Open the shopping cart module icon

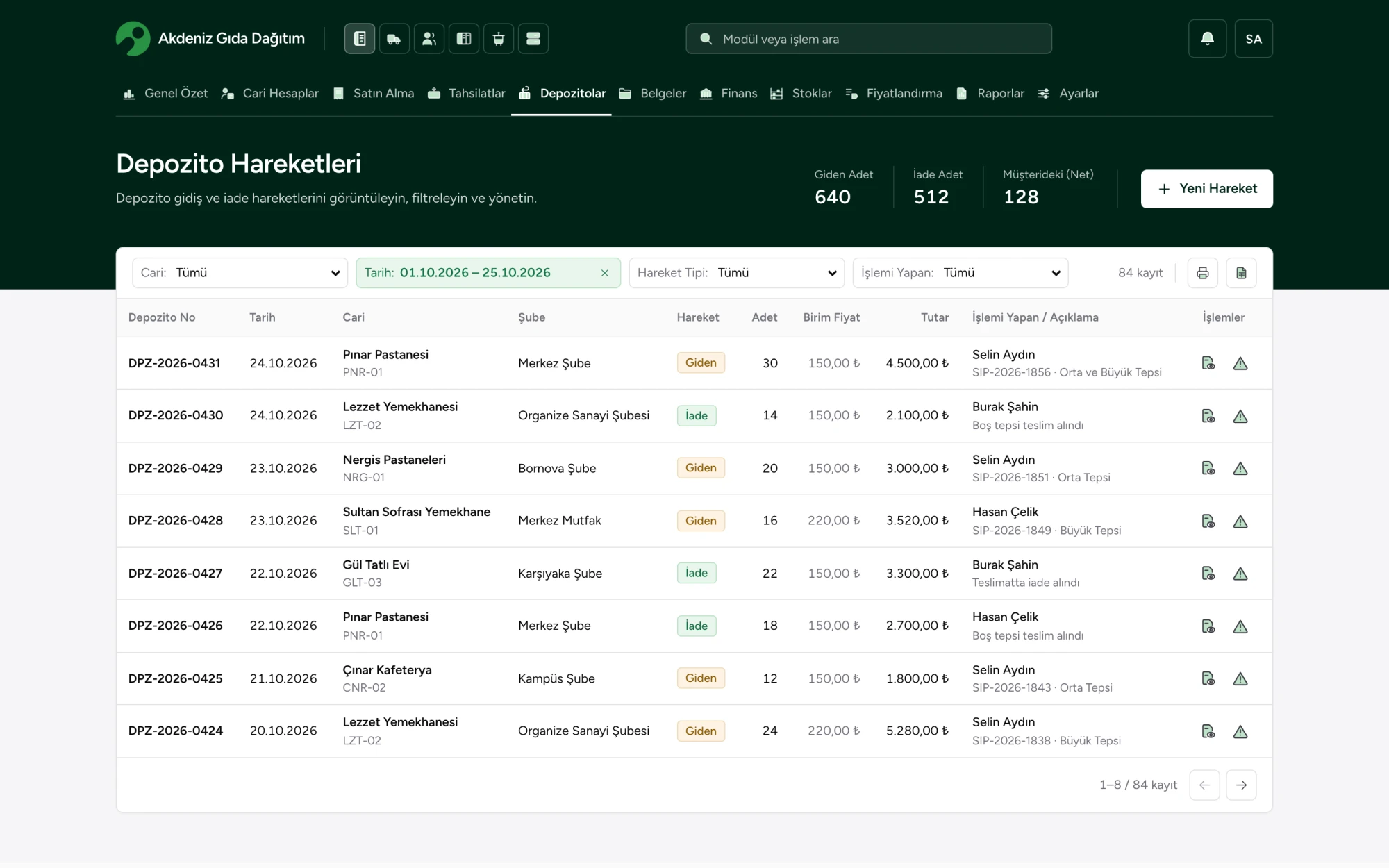tap(499, 39)
